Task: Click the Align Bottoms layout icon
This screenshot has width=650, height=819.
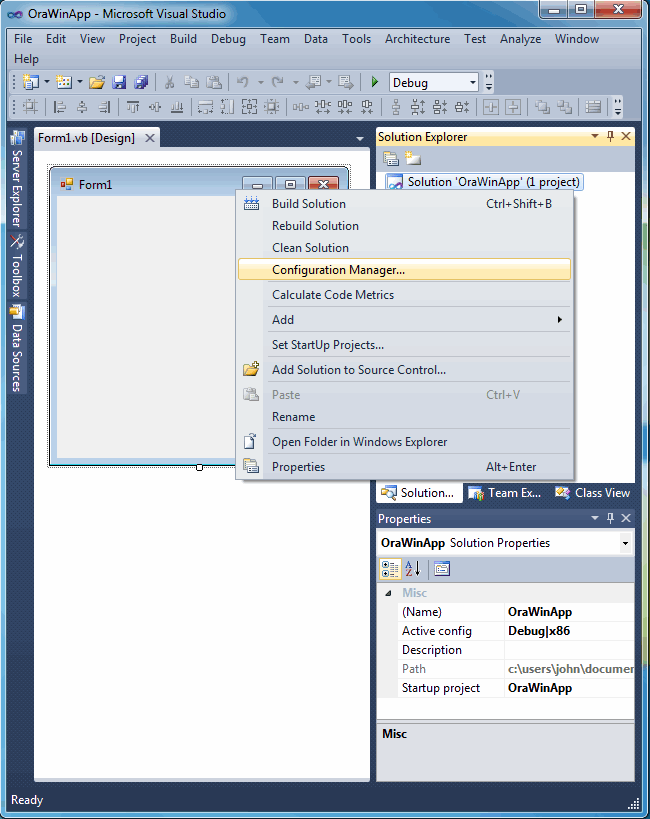Action: [177, 107]
